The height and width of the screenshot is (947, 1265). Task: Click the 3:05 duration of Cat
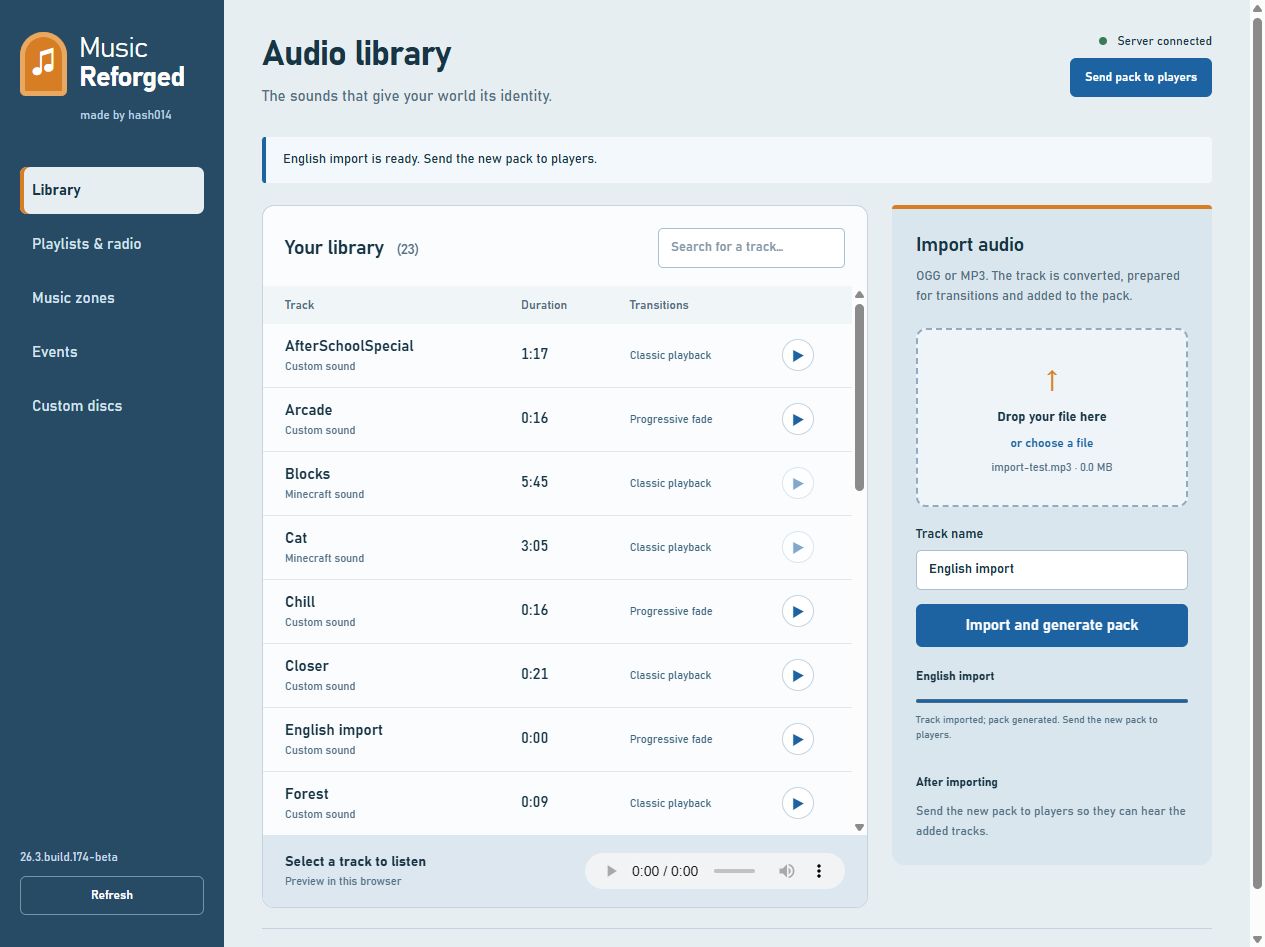click(x=535, y=546)
